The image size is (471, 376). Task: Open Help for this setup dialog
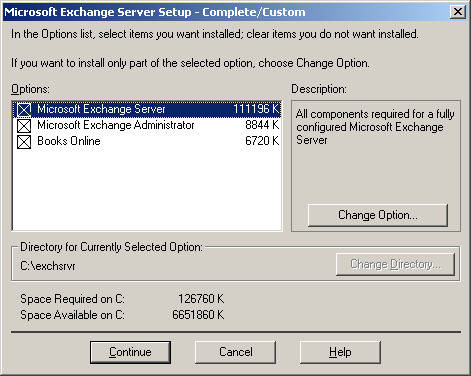click(x=340, y=352)
